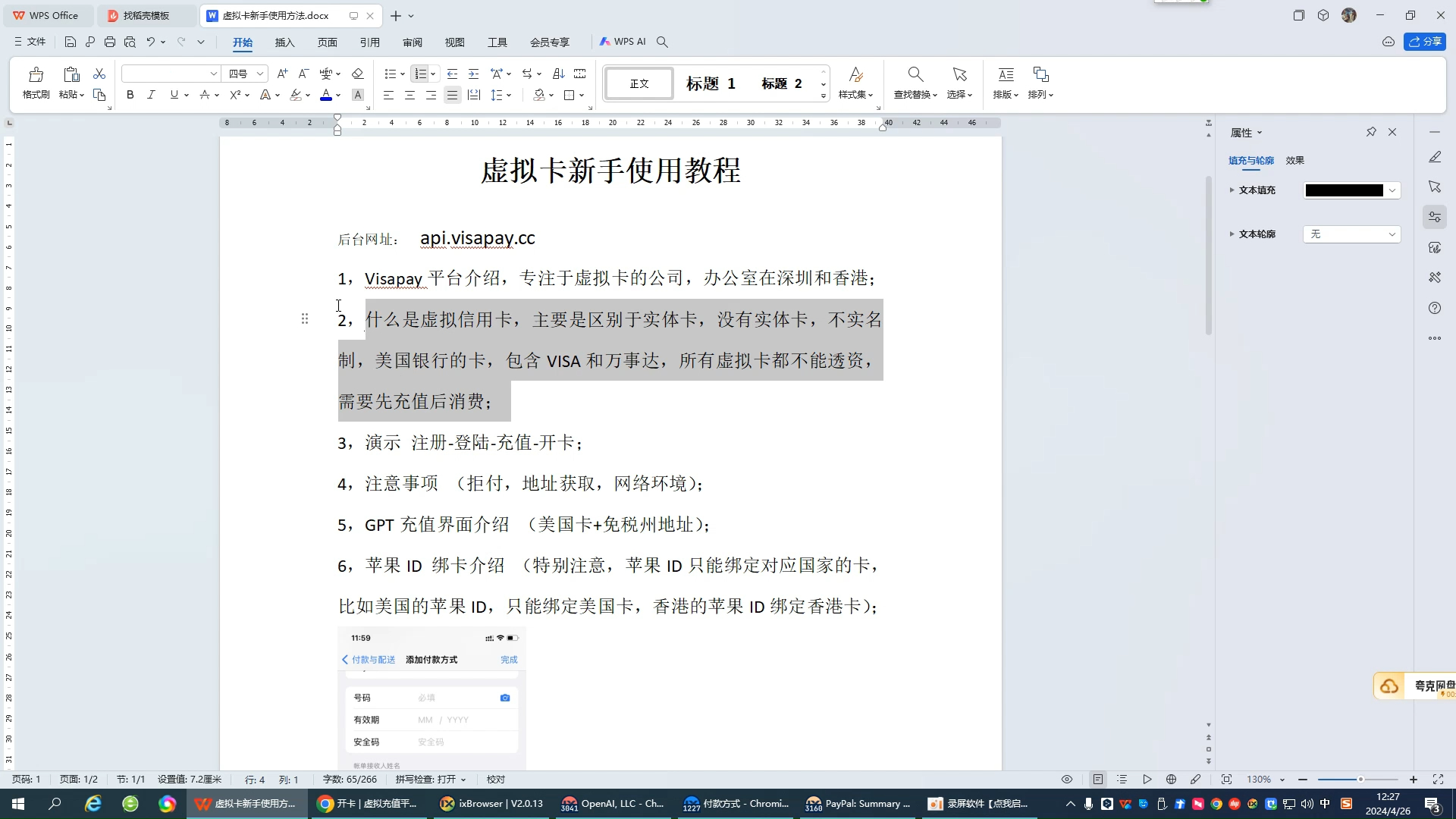The height and width of the screenshot is (819, 1456).
Task: Open the 文件 menu
Action: [x=30, y=42]
